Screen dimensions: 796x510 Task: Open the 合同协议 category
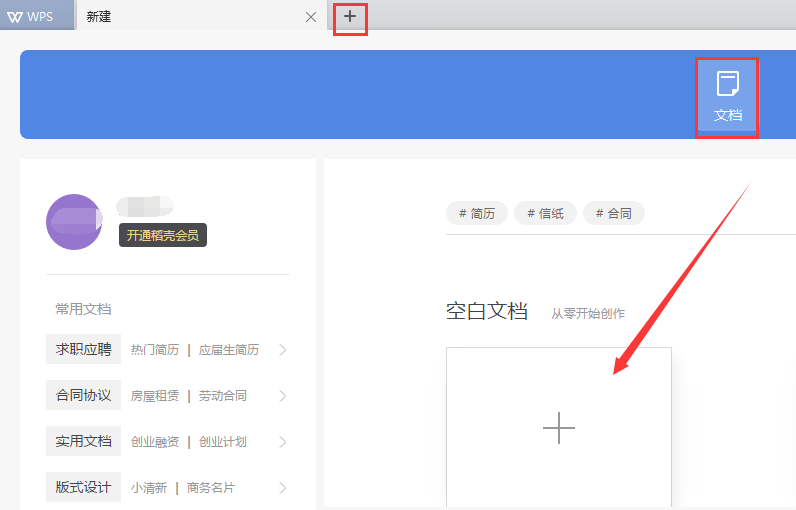[83, 395]
